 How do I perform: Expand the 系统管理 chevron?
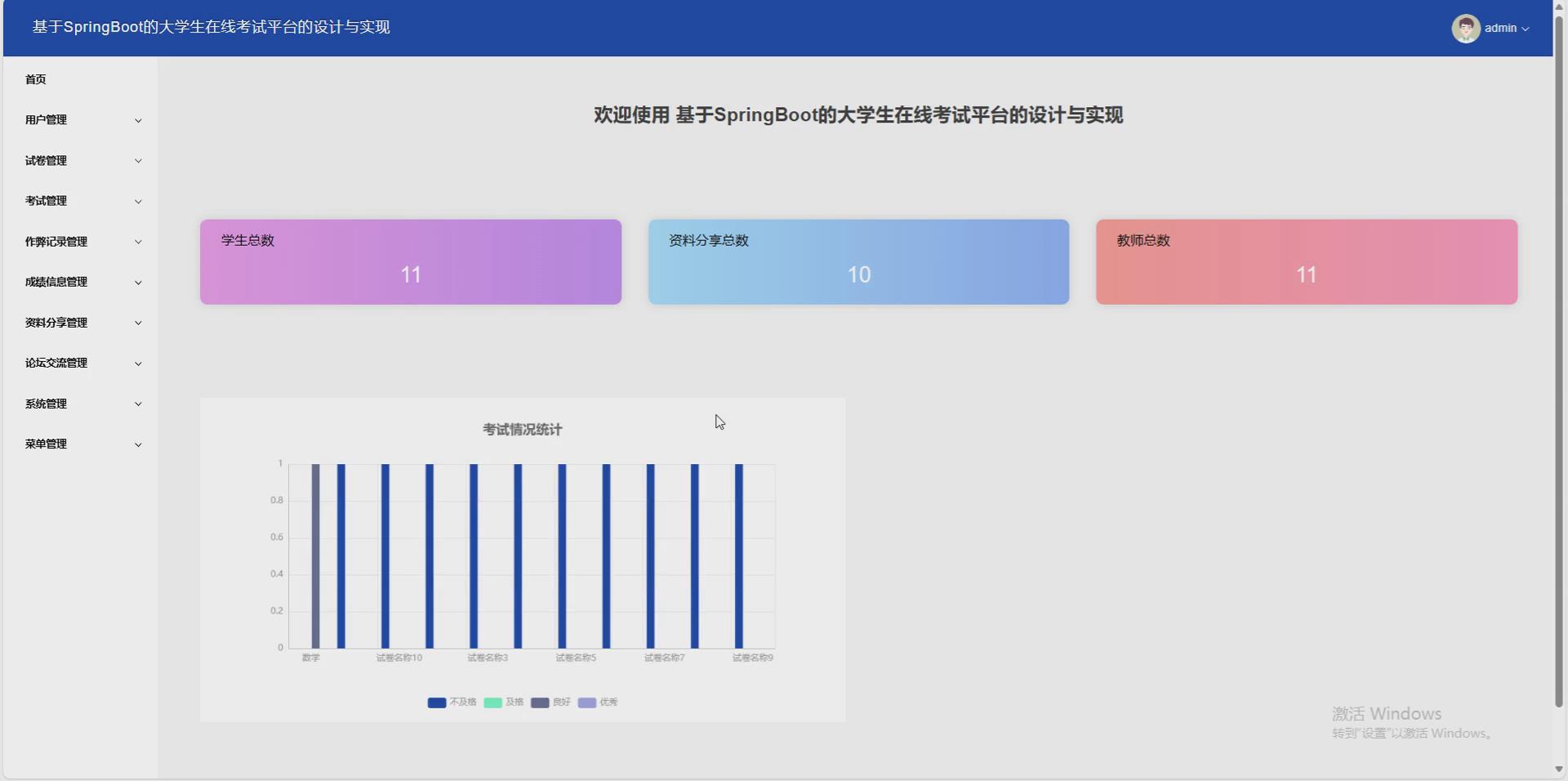tap(138, 404)
